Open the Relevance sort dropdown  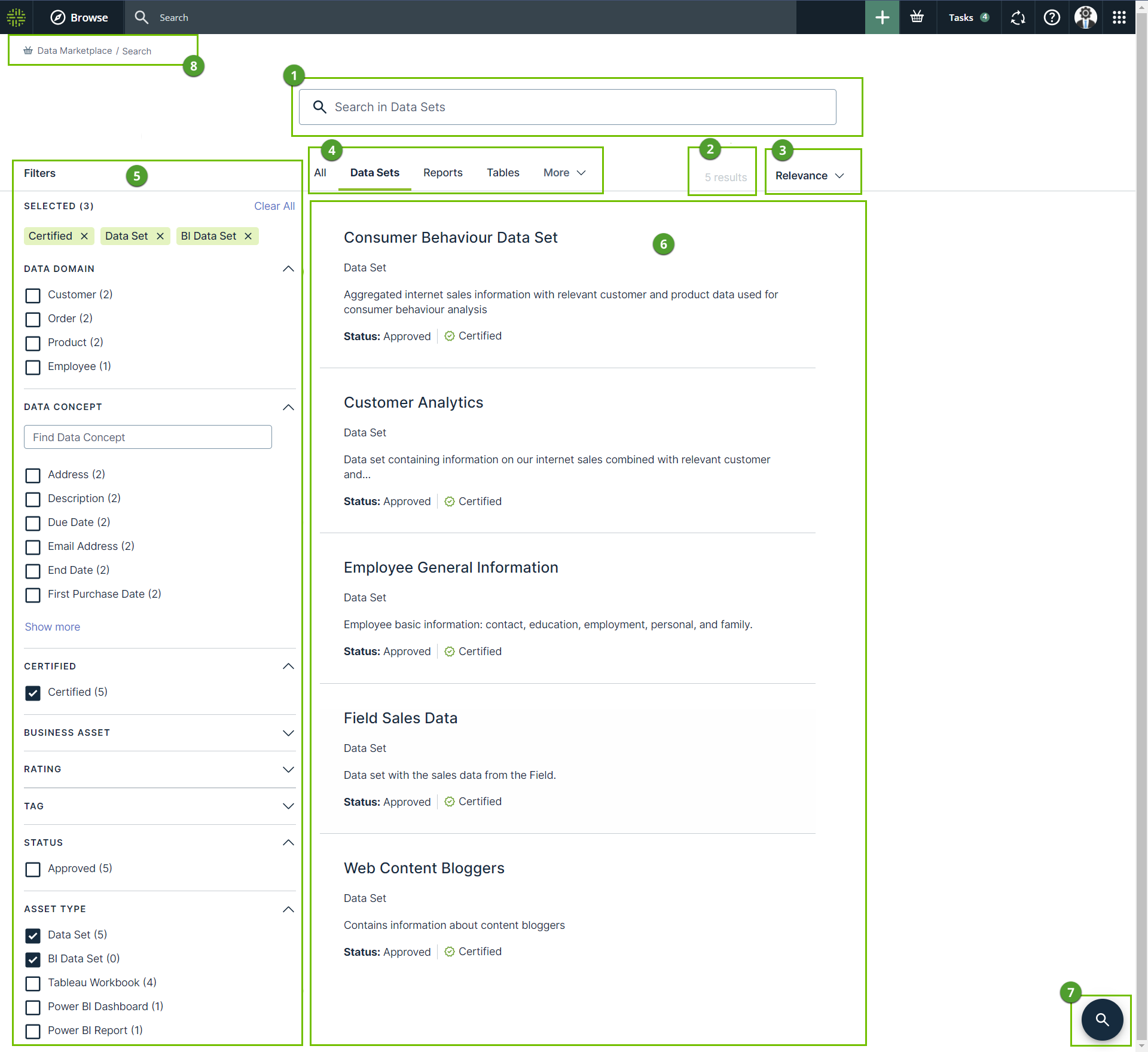(x=810, y=176)
